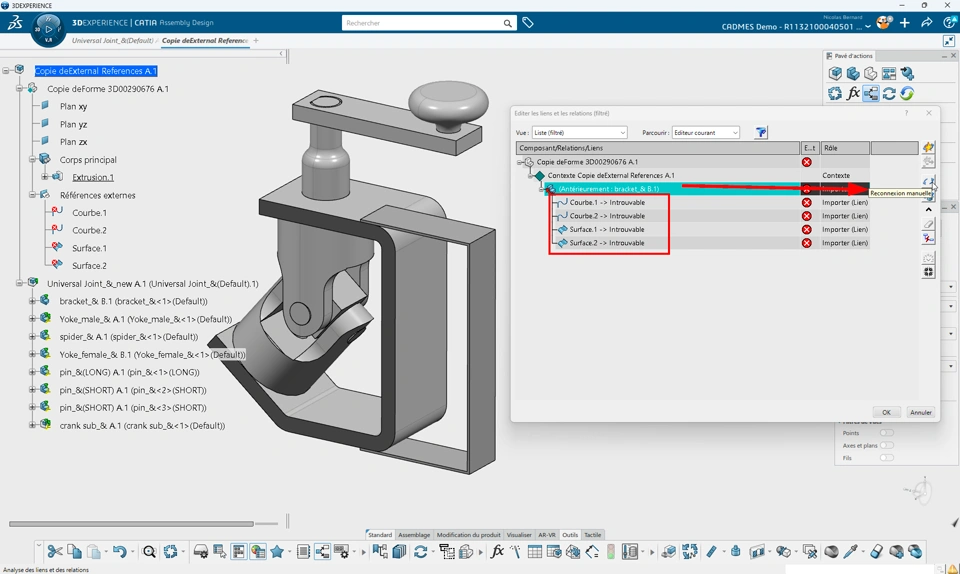Click the links and relations icon in Pavé d'actions
Viewport: 960px width, 574px height.
[871, 93]
